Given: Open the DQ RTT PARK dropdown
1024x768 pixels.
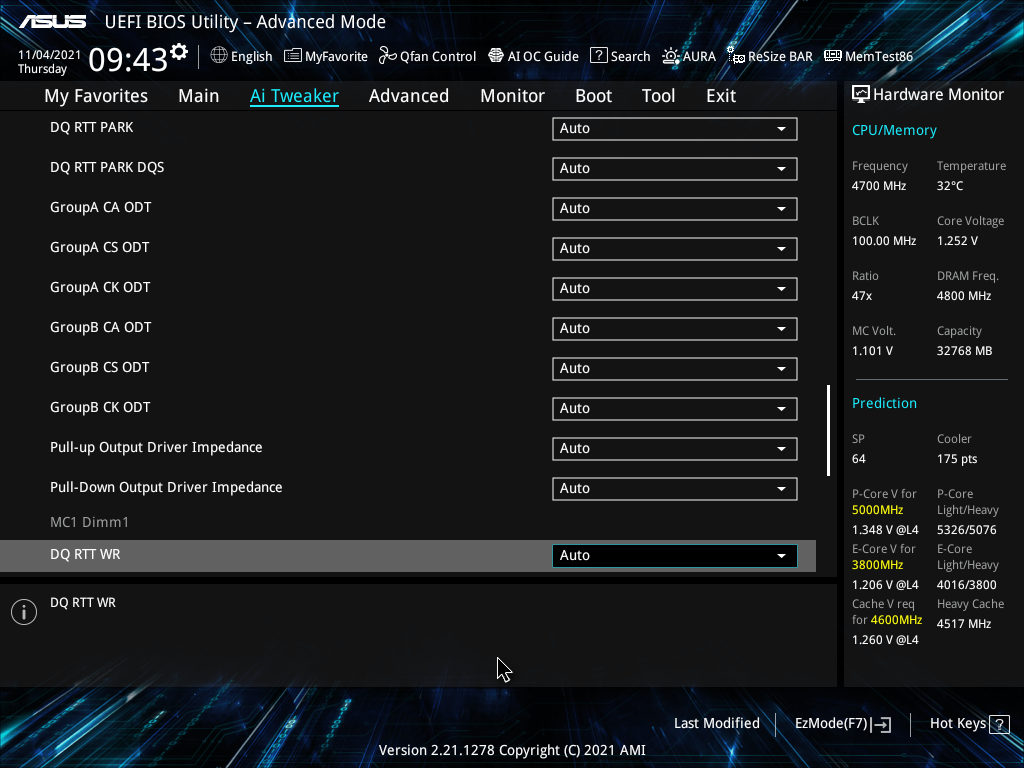Looking at the screenshot, I should click(x=675, y=129).
